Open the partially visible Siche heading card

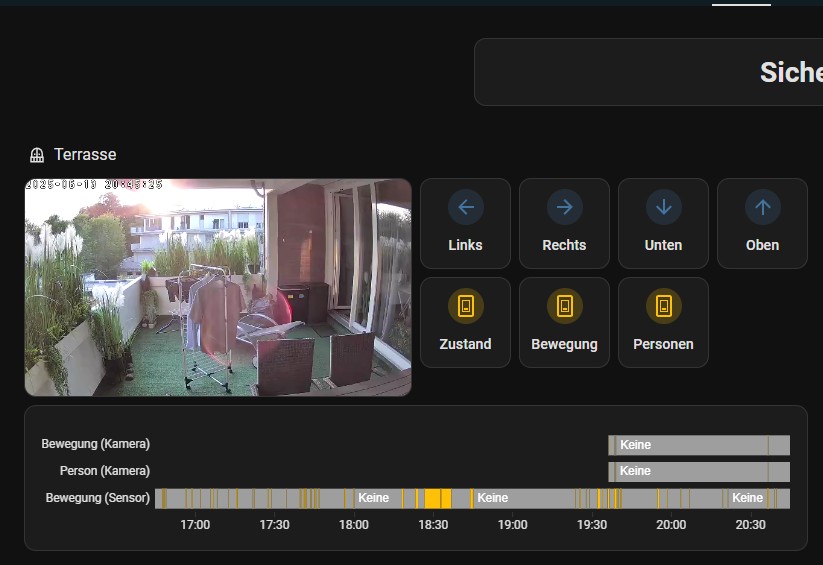pos(648,72)
